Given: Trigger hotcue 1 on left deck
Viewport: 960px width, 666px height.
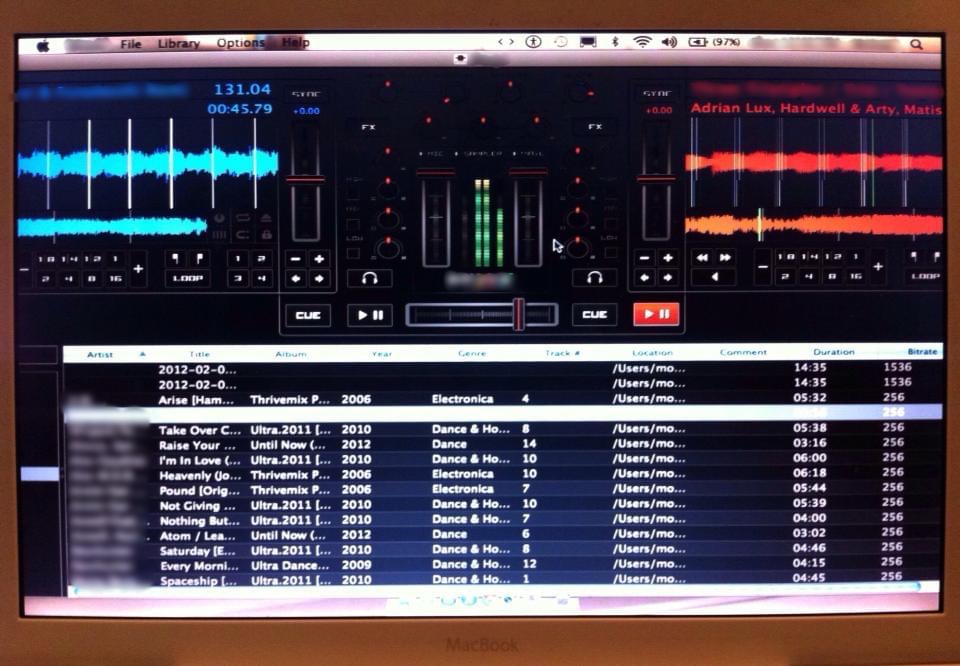Looking at the screenshot, I should click(x=238, y=258).
